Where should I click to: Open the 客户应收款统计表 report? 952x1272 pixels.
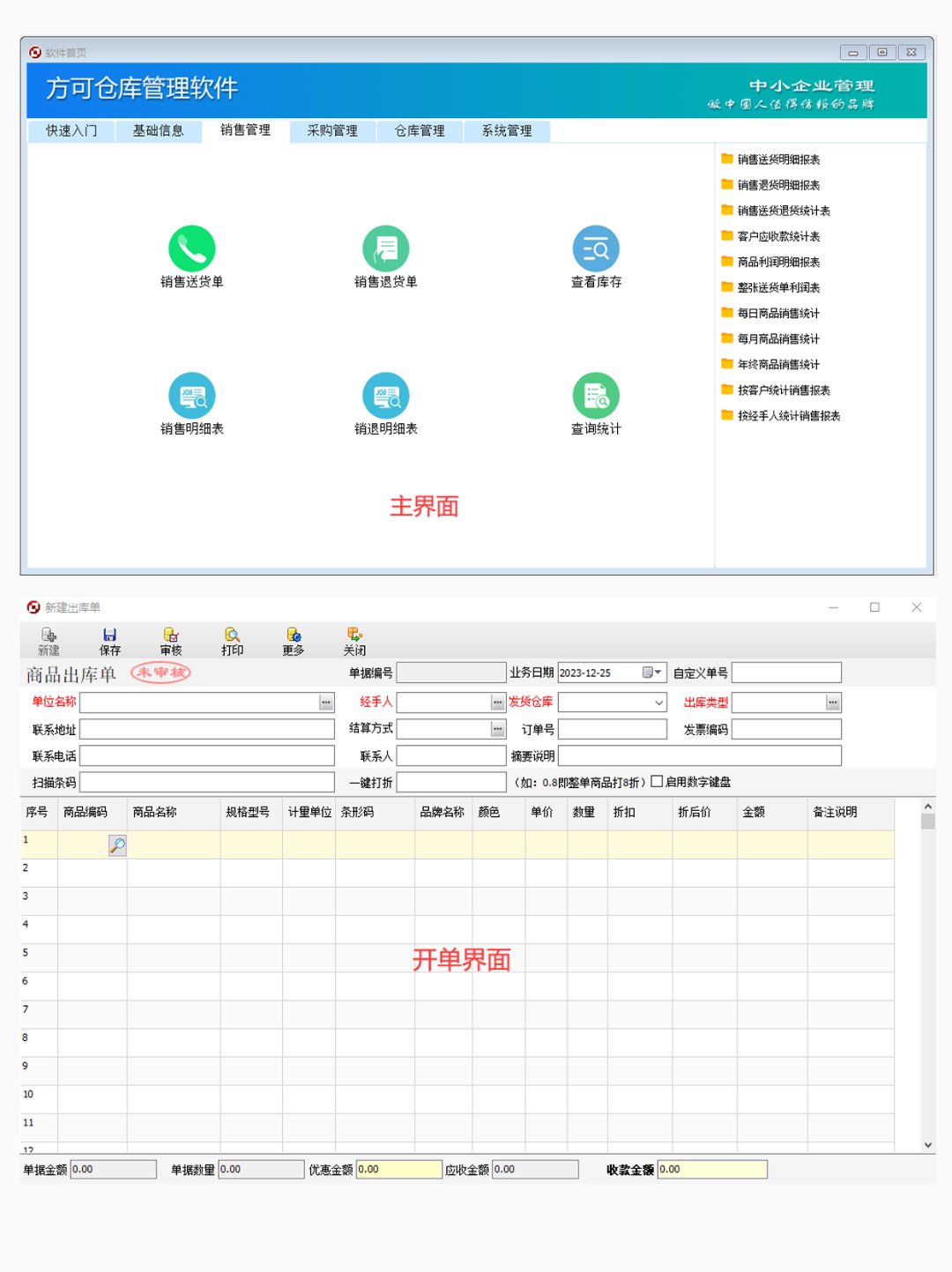click(x=785, y=236)
